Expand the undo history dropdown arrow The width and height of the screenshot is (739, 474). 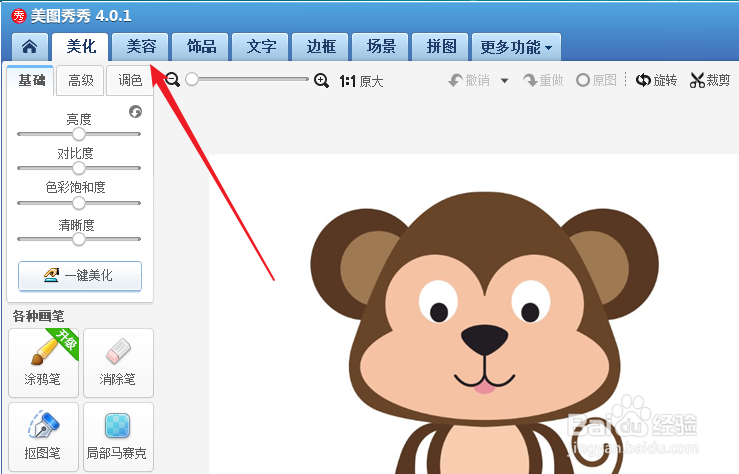pyautogui.click(x=505, y=81)
